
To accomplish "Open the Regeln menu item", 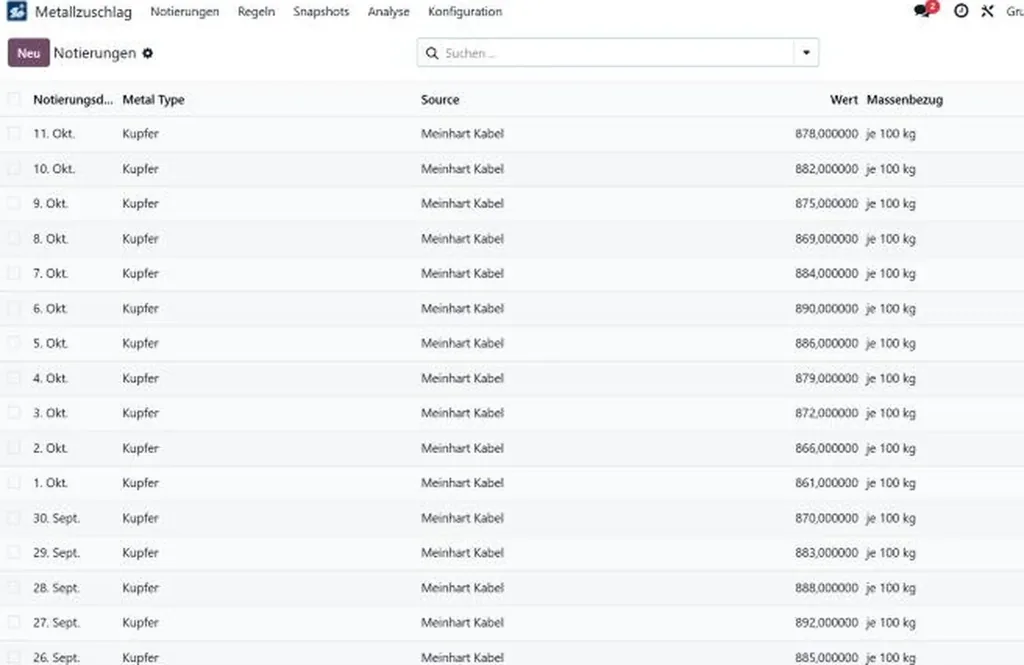I will click(256, 11).
